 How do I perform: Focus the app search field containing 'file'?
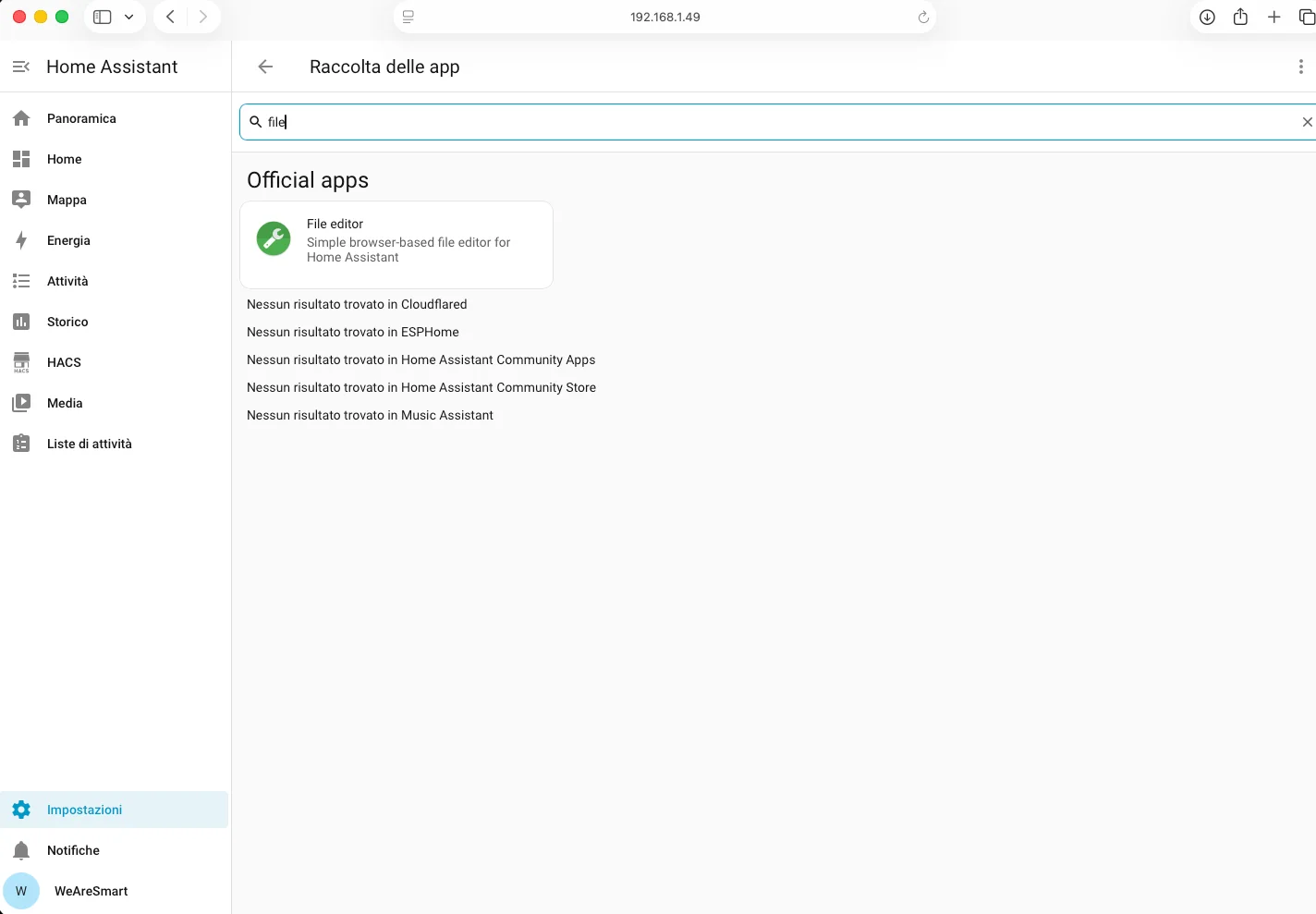tap(776, 122)
